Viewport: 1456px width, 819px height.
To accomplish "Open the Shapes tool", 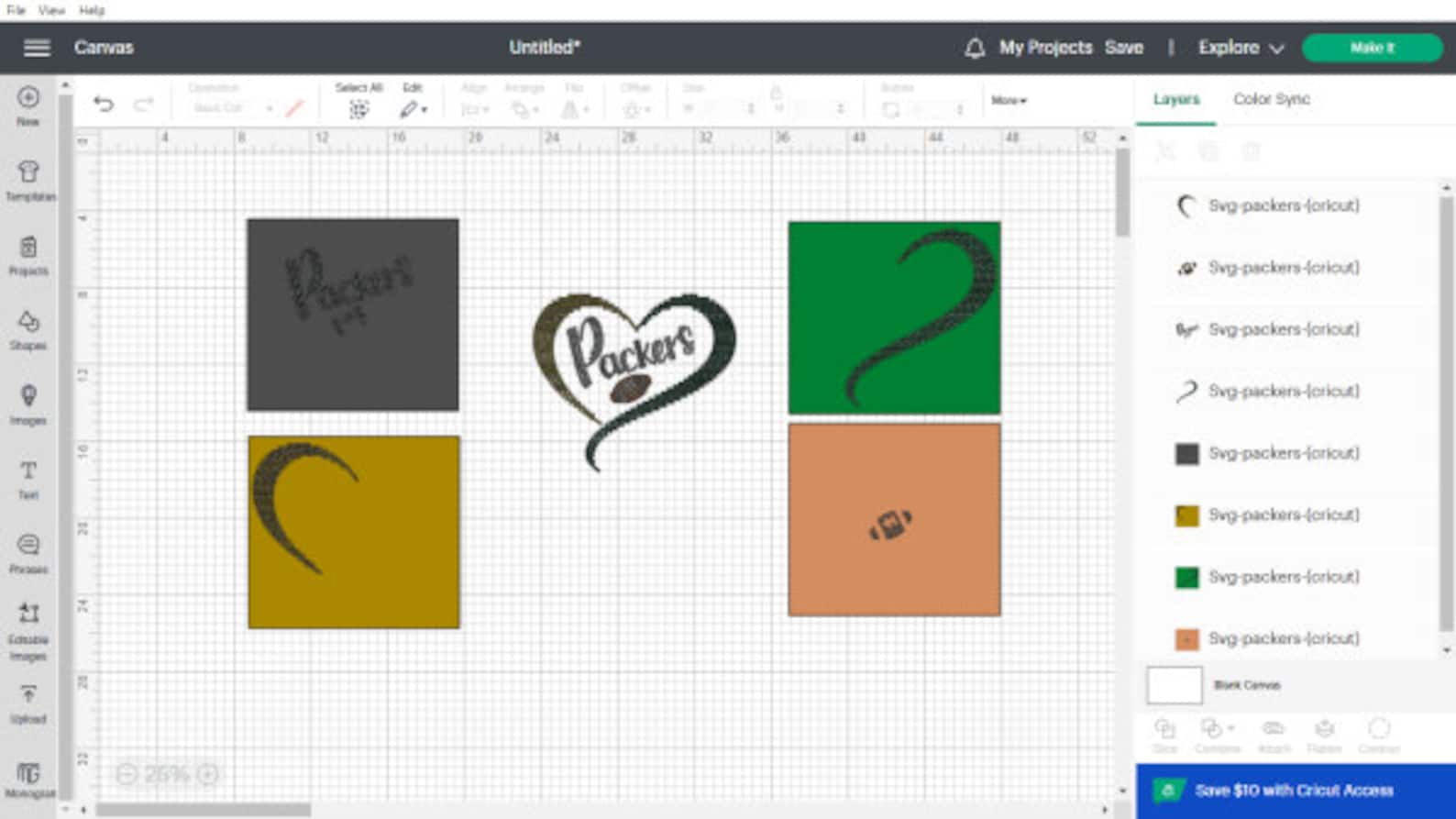I will tap(28, 330).
